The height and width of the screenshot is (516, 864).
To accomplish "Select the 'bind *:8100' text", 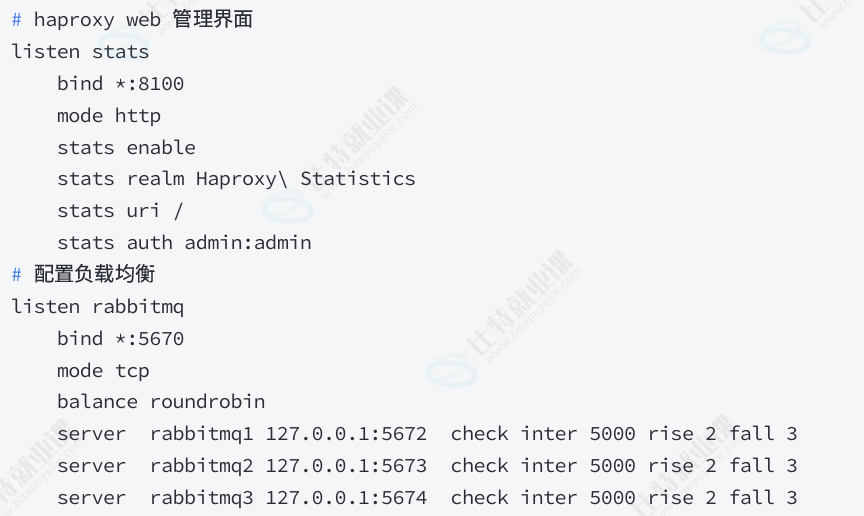I will pos(120,84).
